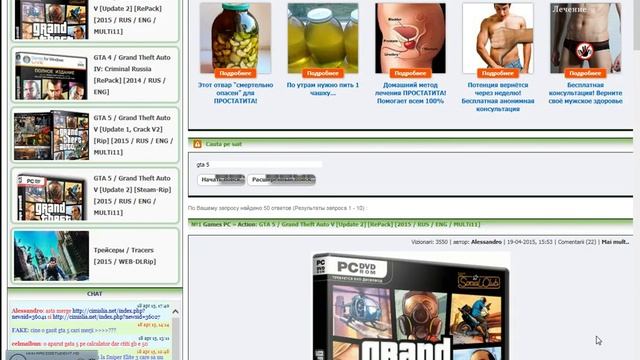Open the GTA 5 Update 1 Crack V2 Rip thumbnail
The height and width of the screenshot is (360, 640).
[x=51, y=136]
